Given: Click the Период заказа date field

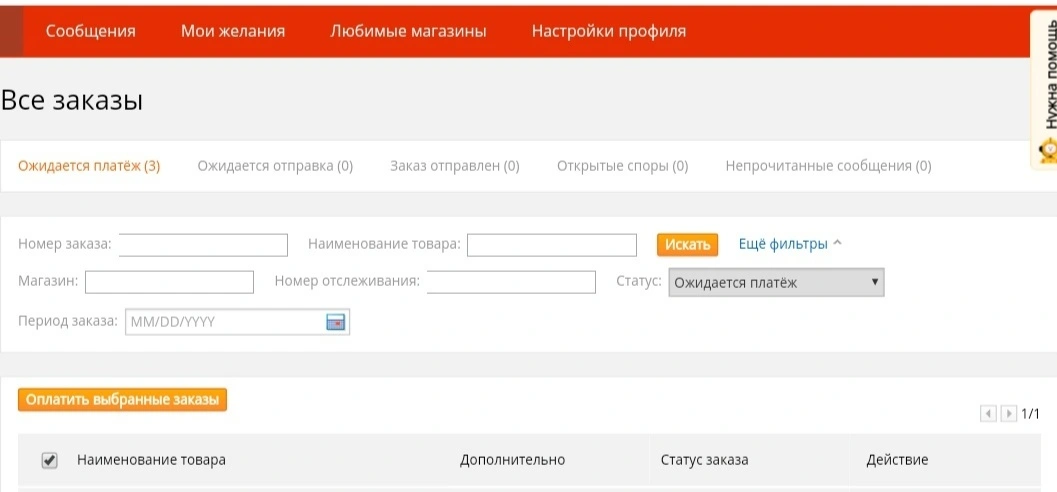Looking at the screenshot, I should click(x=237, y=322).
